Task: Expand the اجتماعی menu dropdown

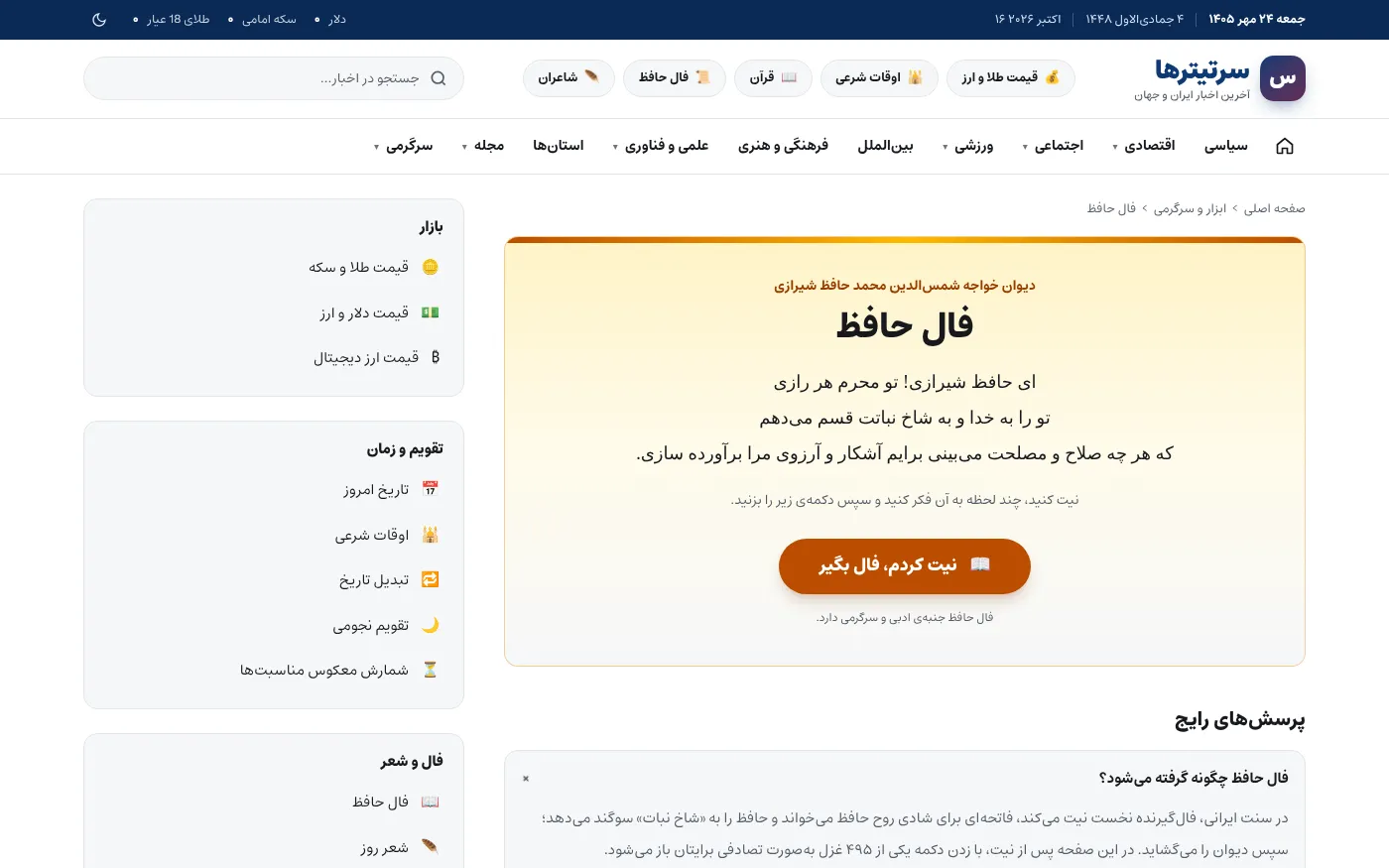Action: (x=1054, y=146)
